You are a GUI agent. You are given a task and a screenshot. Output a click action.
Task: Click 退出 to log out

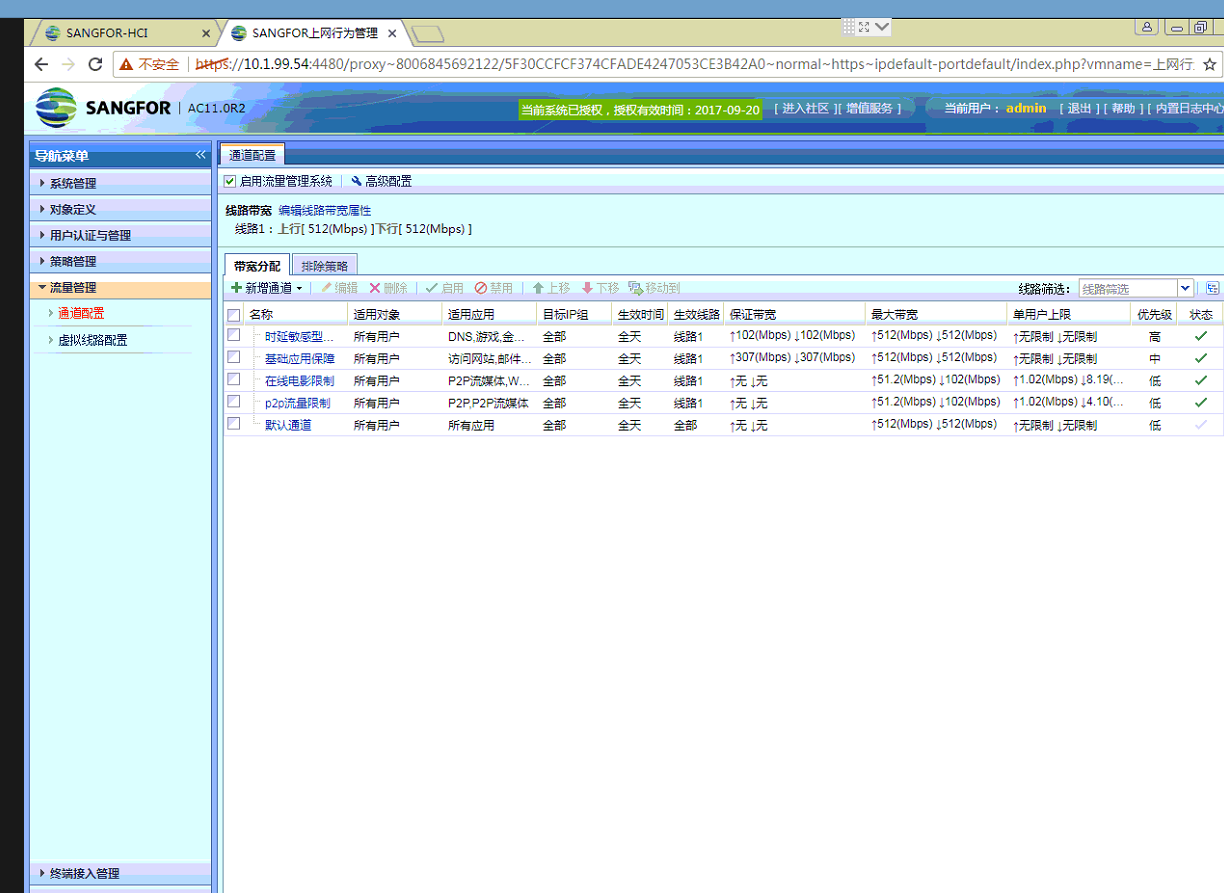tap(1079, 108)
